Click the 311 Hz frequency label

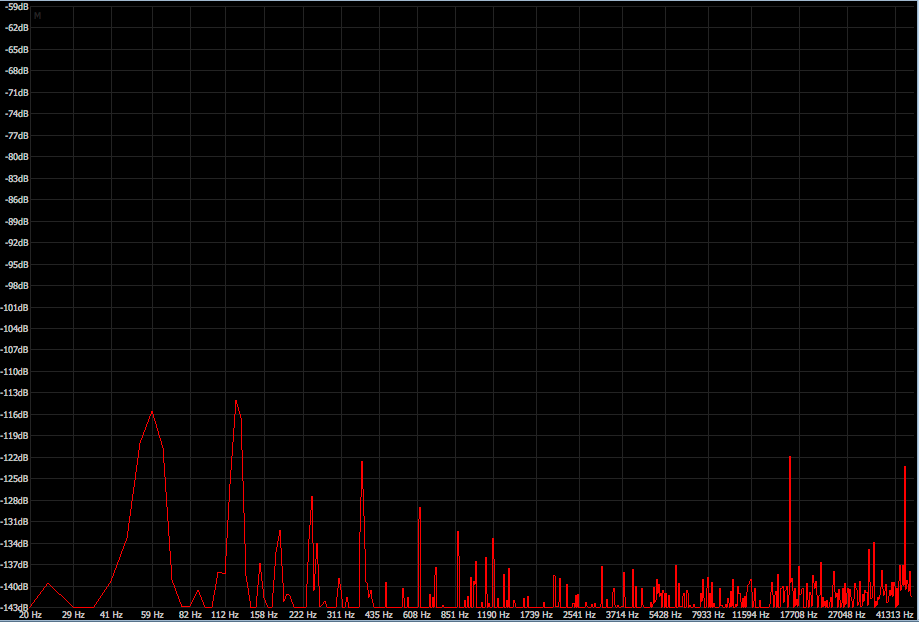pyautogui.click(x=341, y=615)
